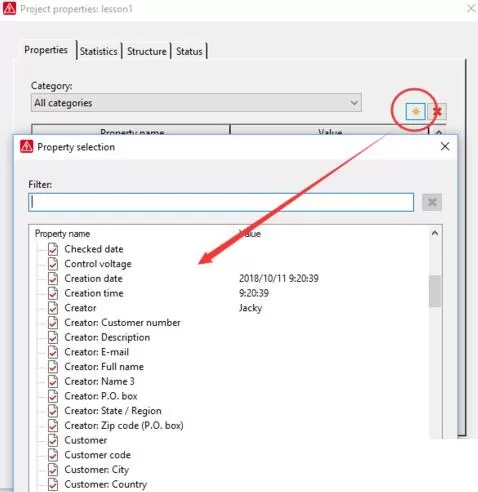The width and height of the screenshot is (478, 492).
Task: Select the Control voltage property
Action: pos(98,264)
